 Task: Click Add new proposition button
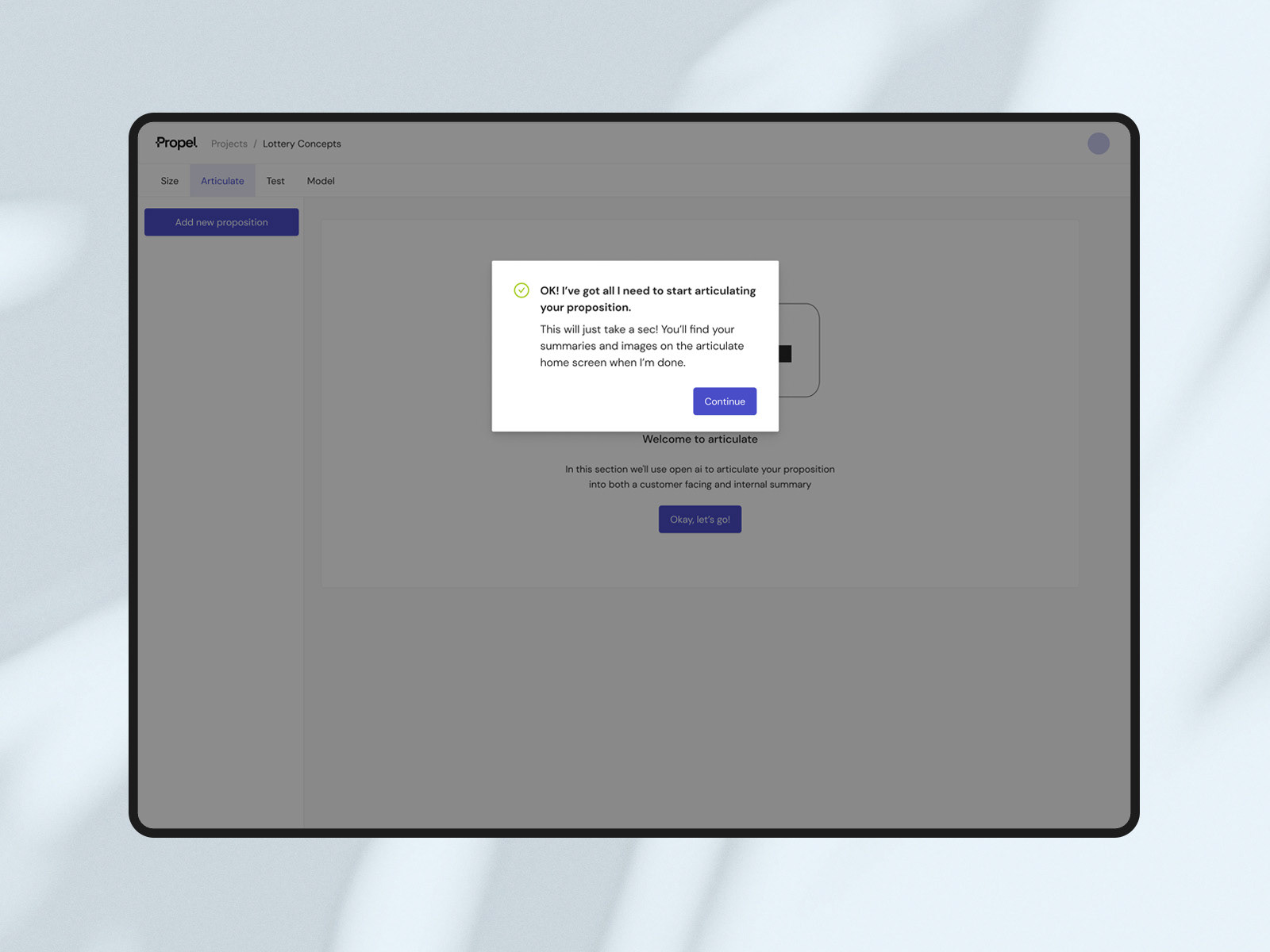click(x=221, y=222)
